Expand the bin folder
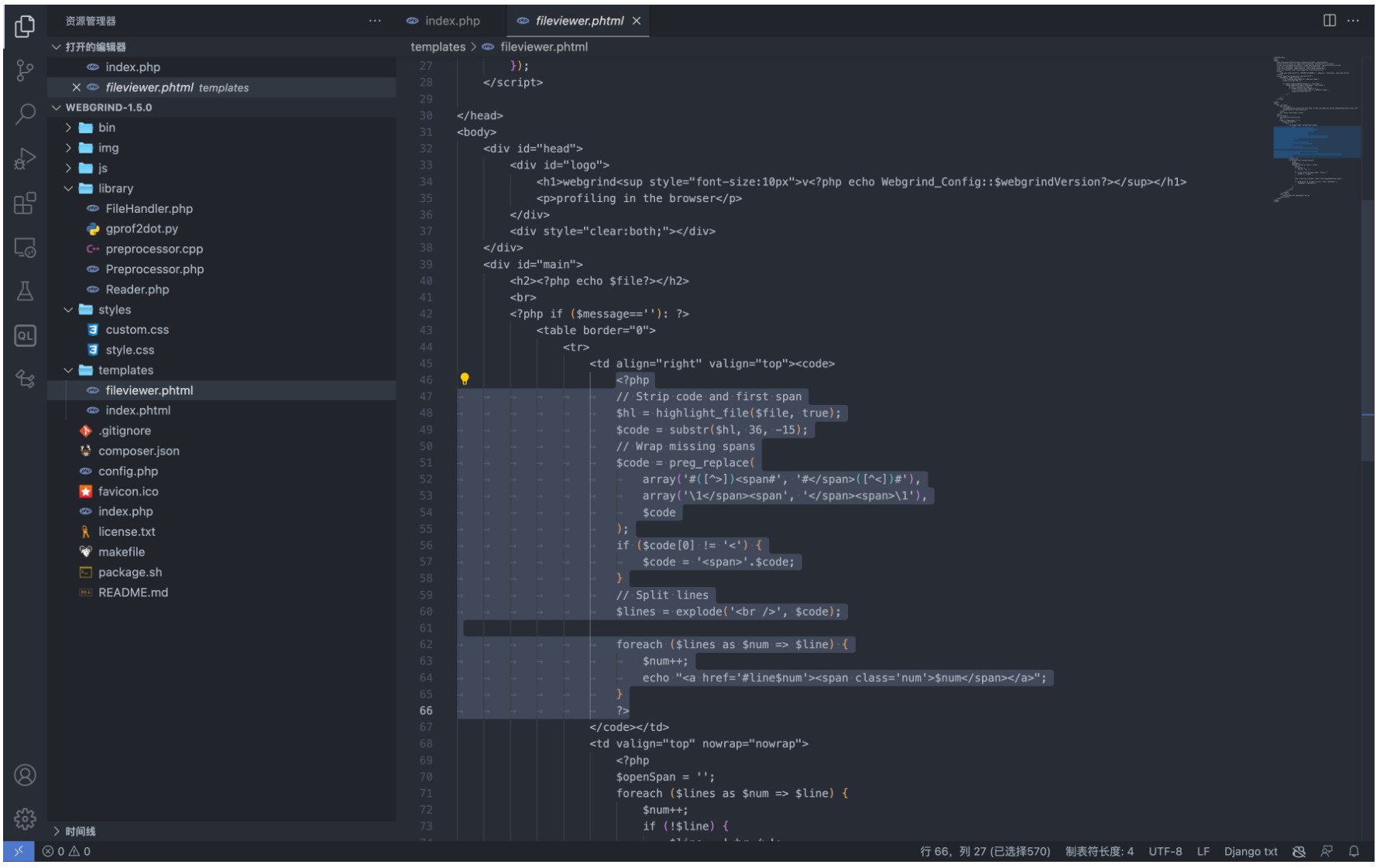1380x868 pixels. pyautogui.click(x=107, y=128)
